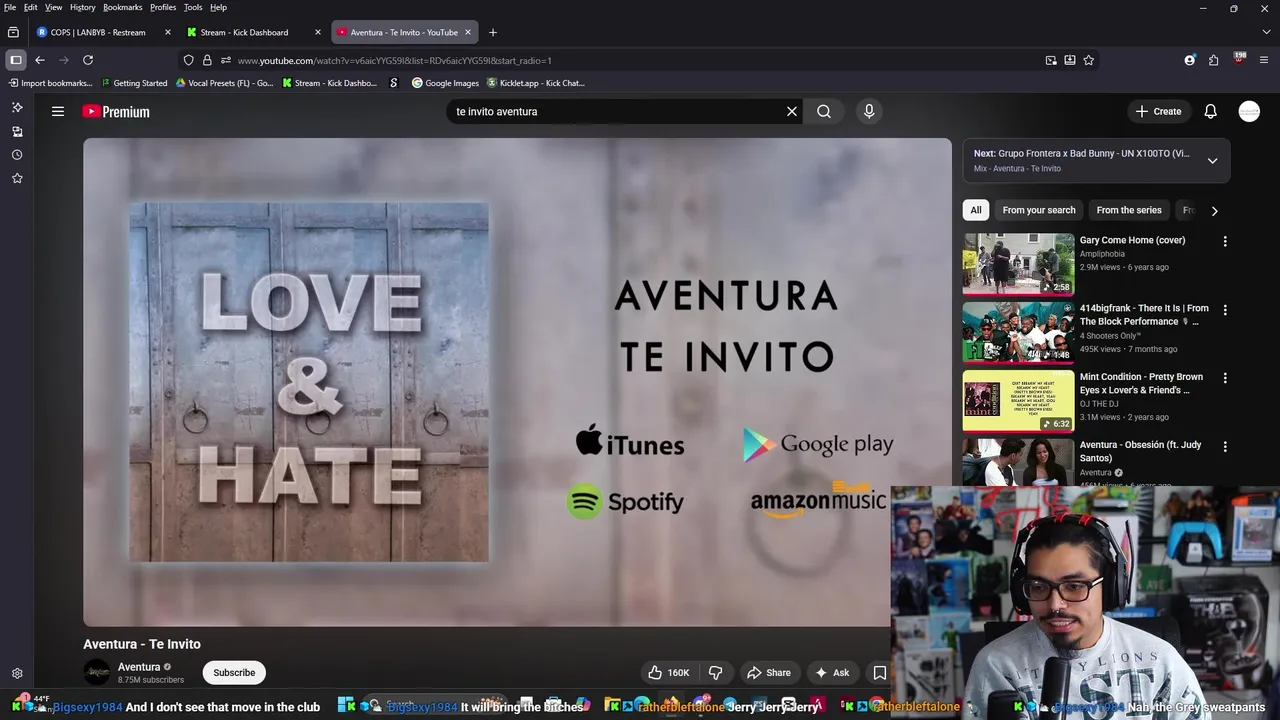Dislike the Te Invito video
Image resolution: width=1280 pixels, height=720 pixels.
715,673
